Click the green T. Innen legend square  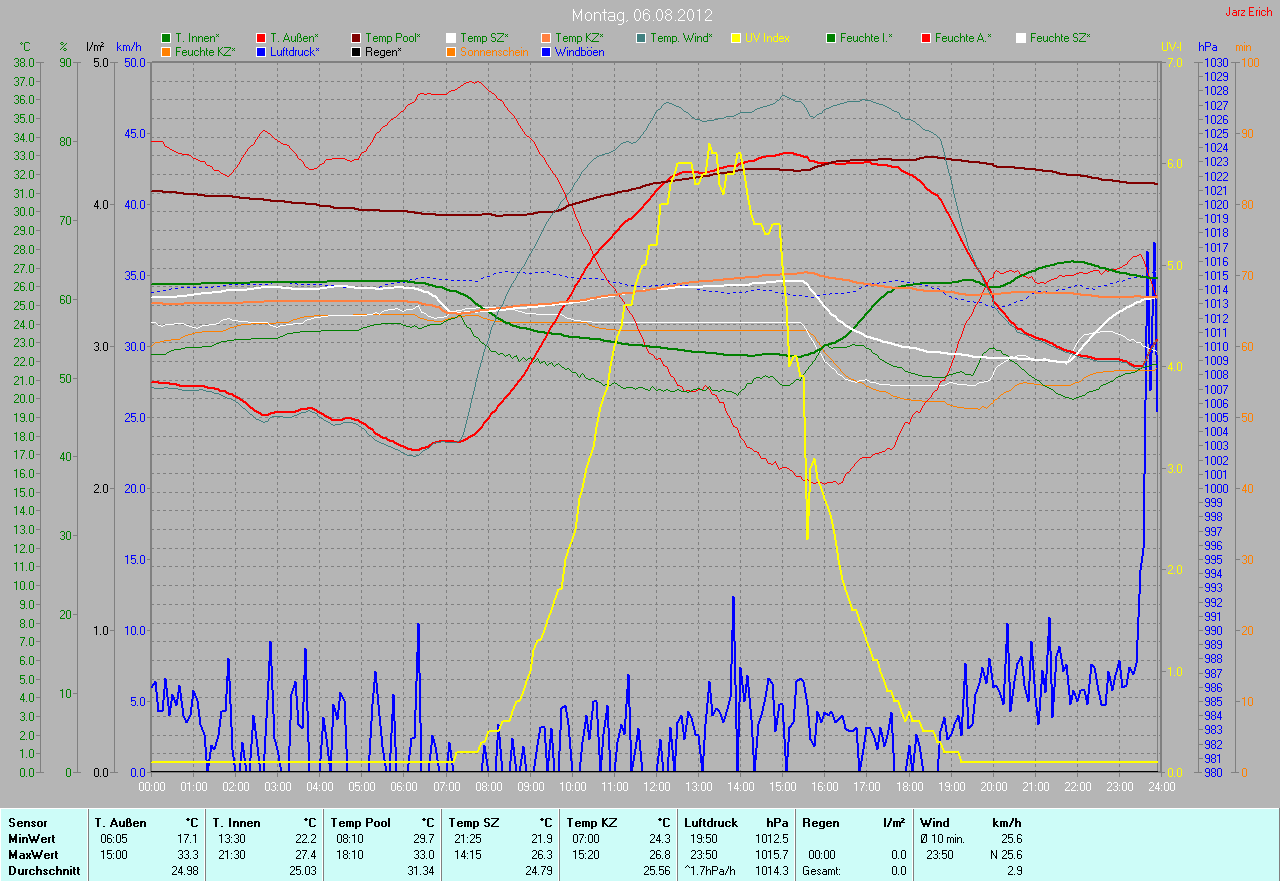(x=166, y=38)
